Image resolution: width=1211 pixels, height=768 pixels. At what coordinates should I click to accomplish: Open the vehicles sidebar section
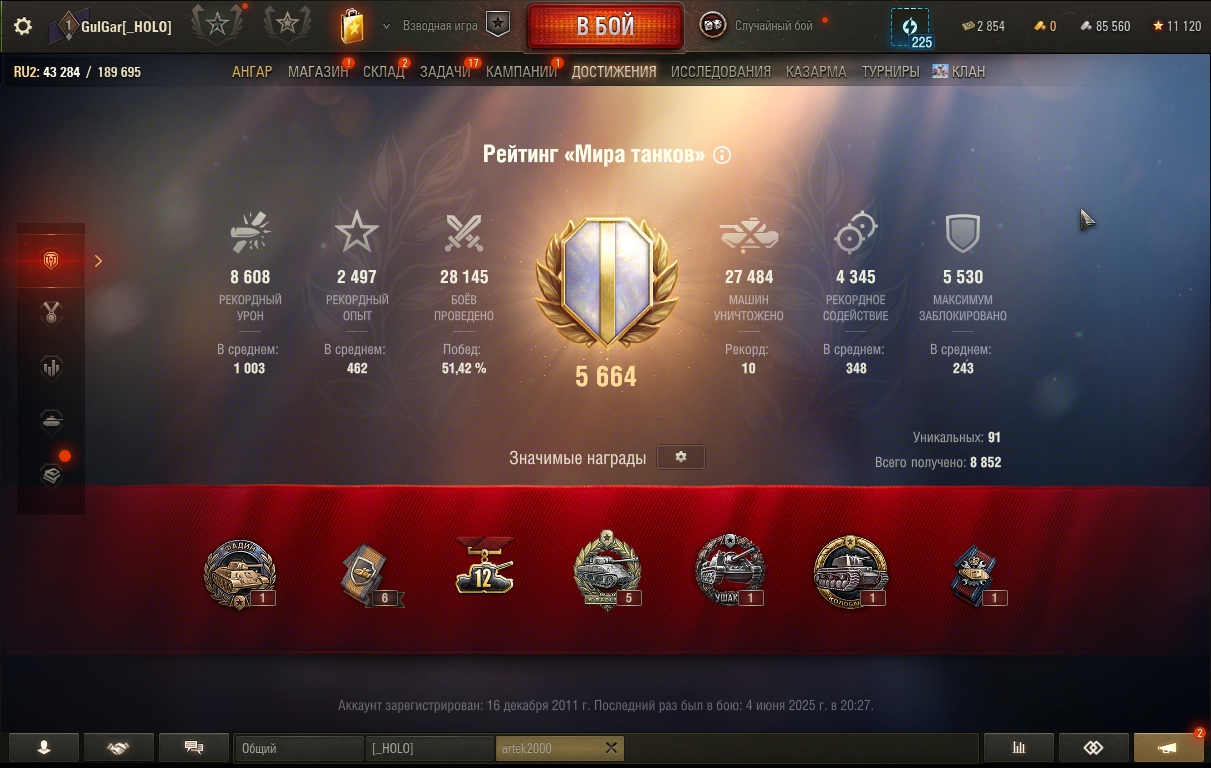(51, 421)
